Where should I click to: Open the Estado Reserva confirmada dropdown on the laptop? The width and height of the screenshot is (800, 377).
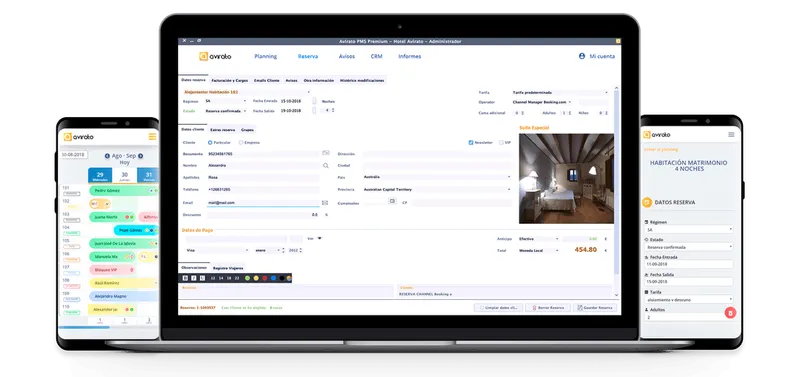pos(226,110)
